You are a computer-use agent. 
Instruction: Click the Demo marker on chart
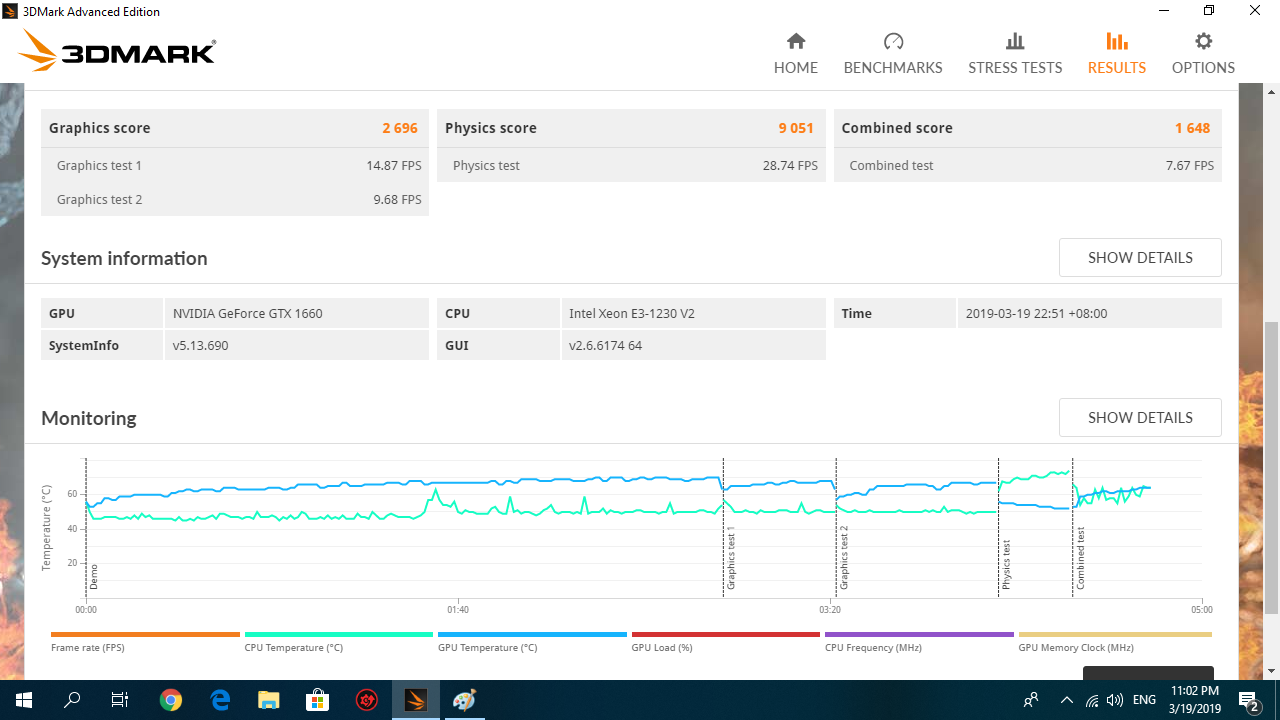coord(86,527)
